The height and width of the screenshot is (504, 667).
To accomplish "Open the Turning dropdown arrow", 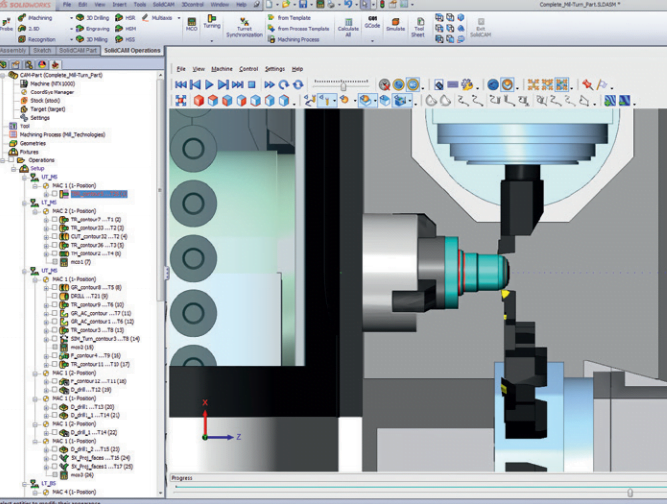I will pyautogui.click(x=211, y=41).
